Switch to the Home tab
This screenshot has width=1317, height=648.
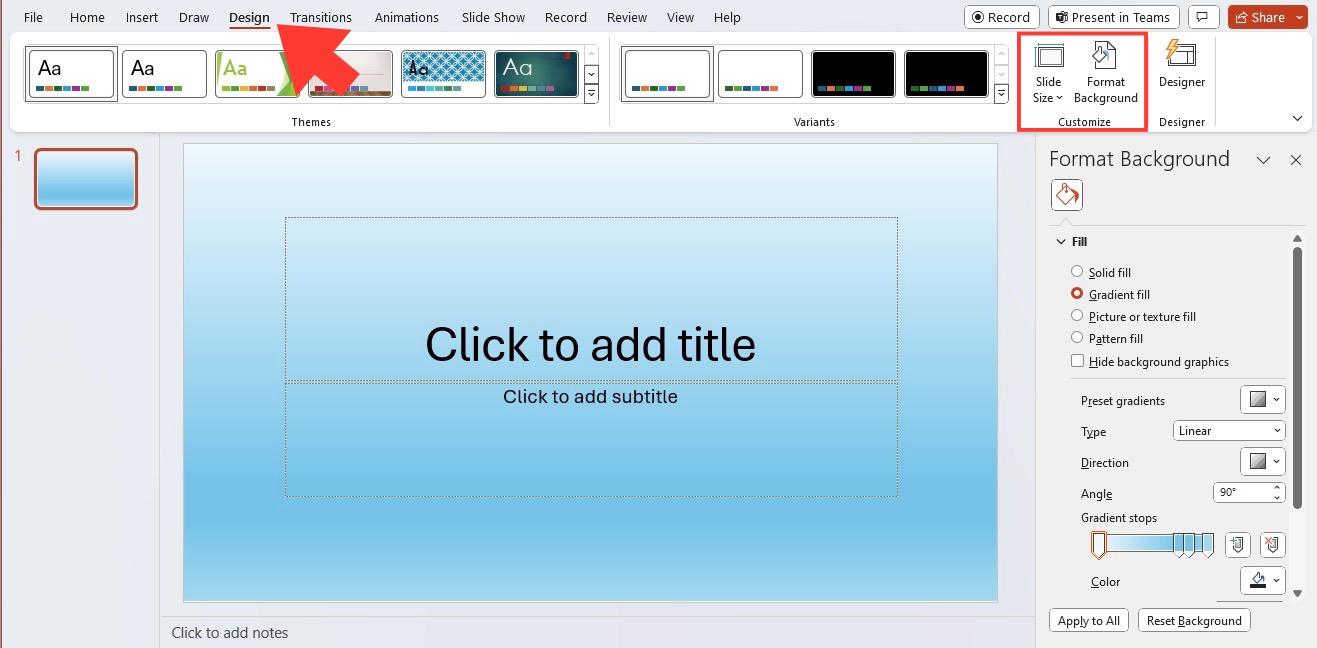(x=87, y=17)
